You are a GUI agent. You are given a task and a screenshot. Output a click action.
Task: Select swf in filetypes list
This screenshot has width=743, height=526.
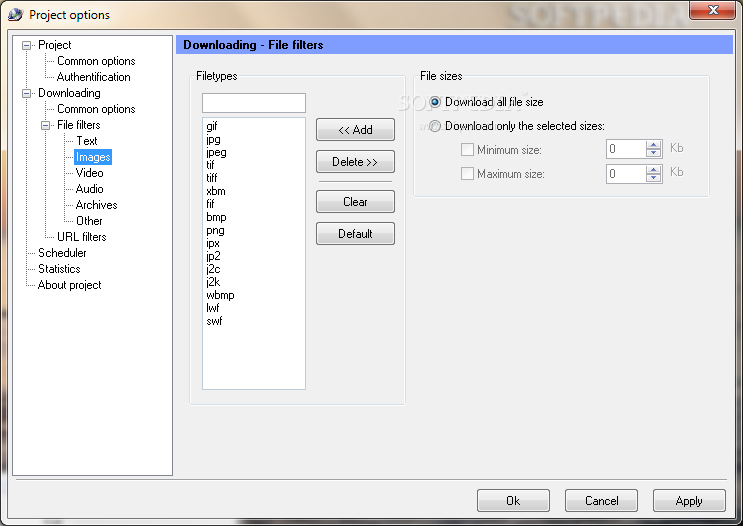pos(214,321)
